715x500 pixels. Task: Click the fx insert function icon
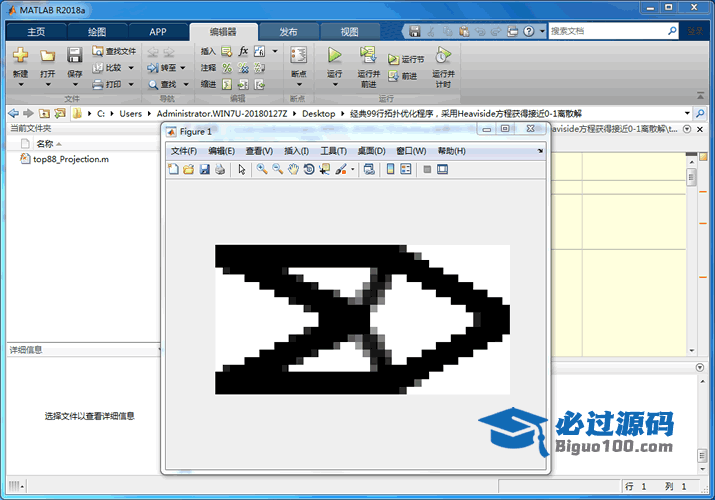coord(243,51)
